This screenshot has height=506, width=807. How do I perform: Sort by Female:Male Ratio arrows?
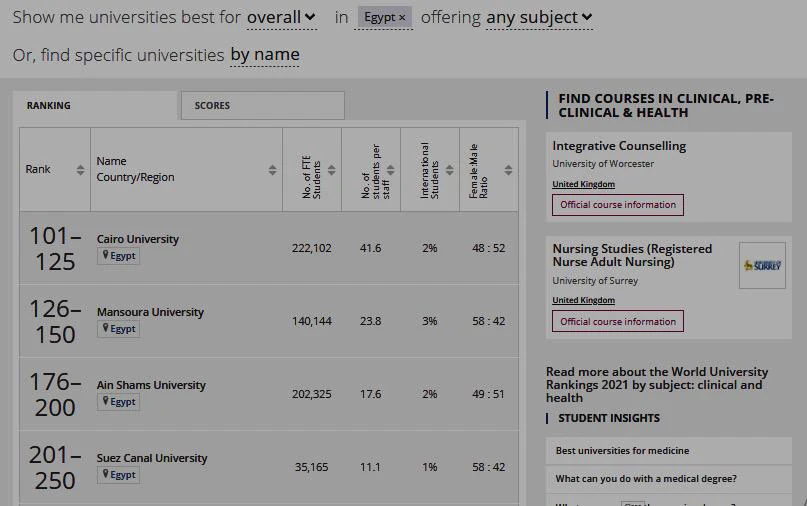tap(508, 170)
